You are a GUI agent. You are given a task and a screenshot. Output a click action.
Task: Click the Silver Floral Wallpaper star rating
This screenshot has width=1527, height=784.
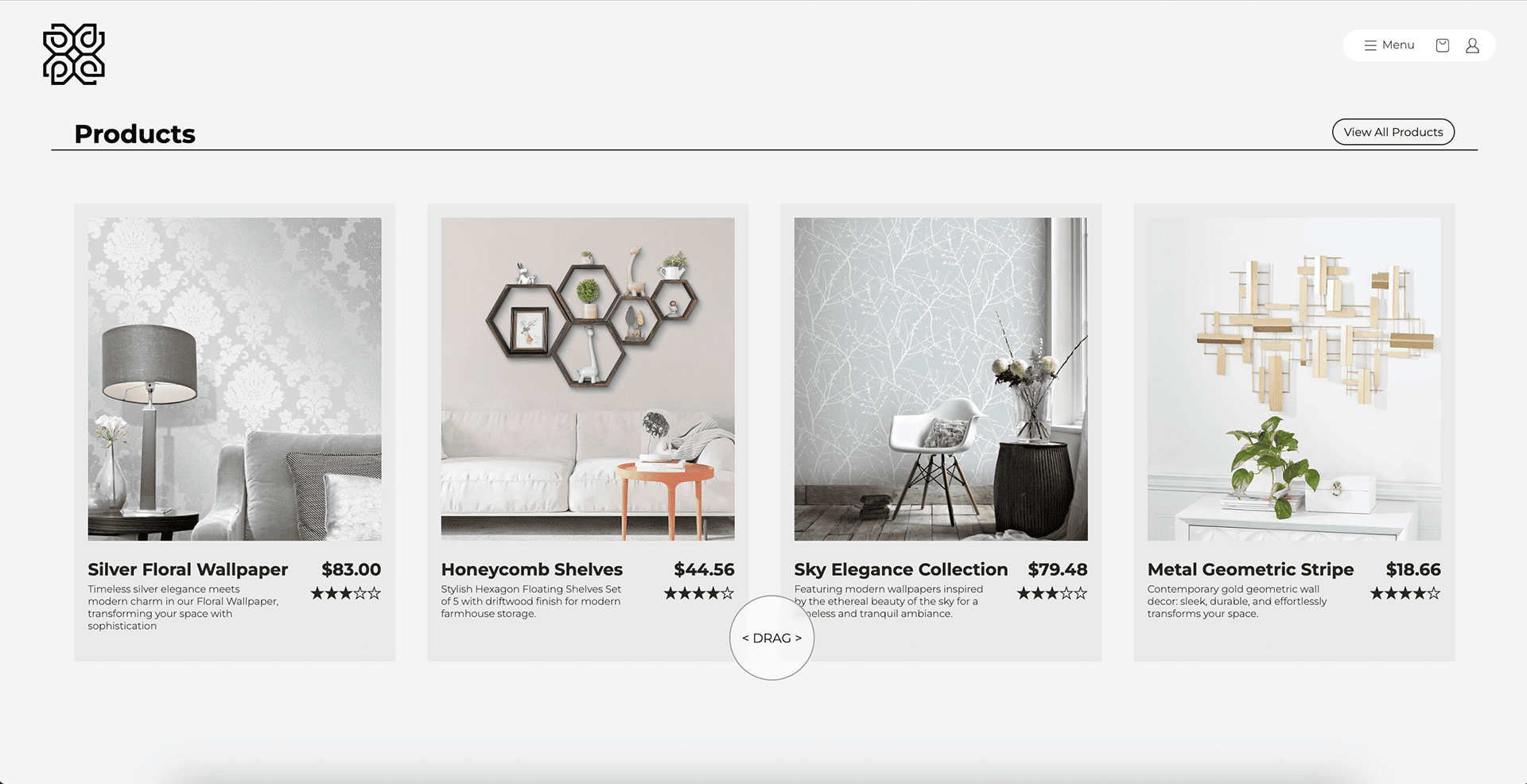[346, 593]
